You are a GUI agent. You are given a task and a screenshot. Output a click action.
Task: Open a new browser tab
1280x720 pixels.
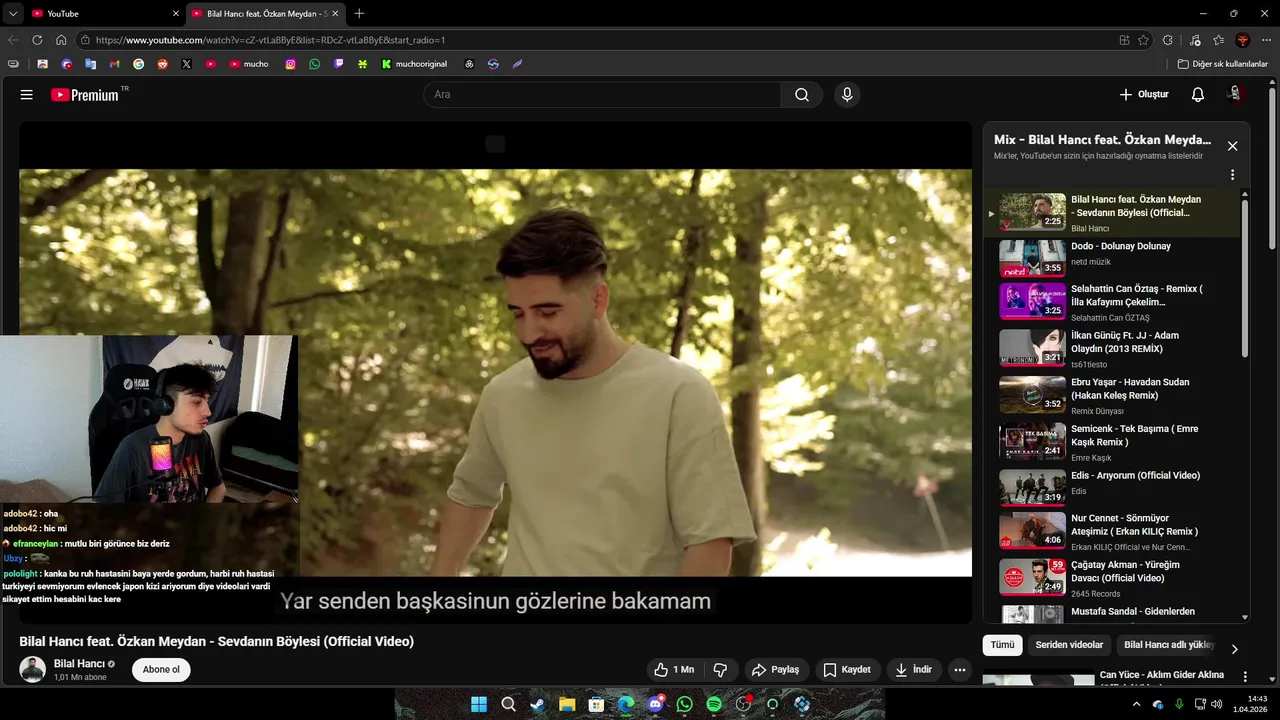coord(359,14)
